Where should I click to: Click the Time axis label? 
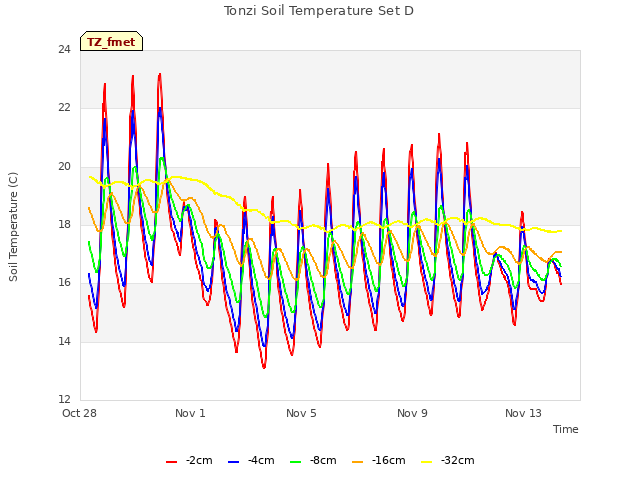point(566,429)
